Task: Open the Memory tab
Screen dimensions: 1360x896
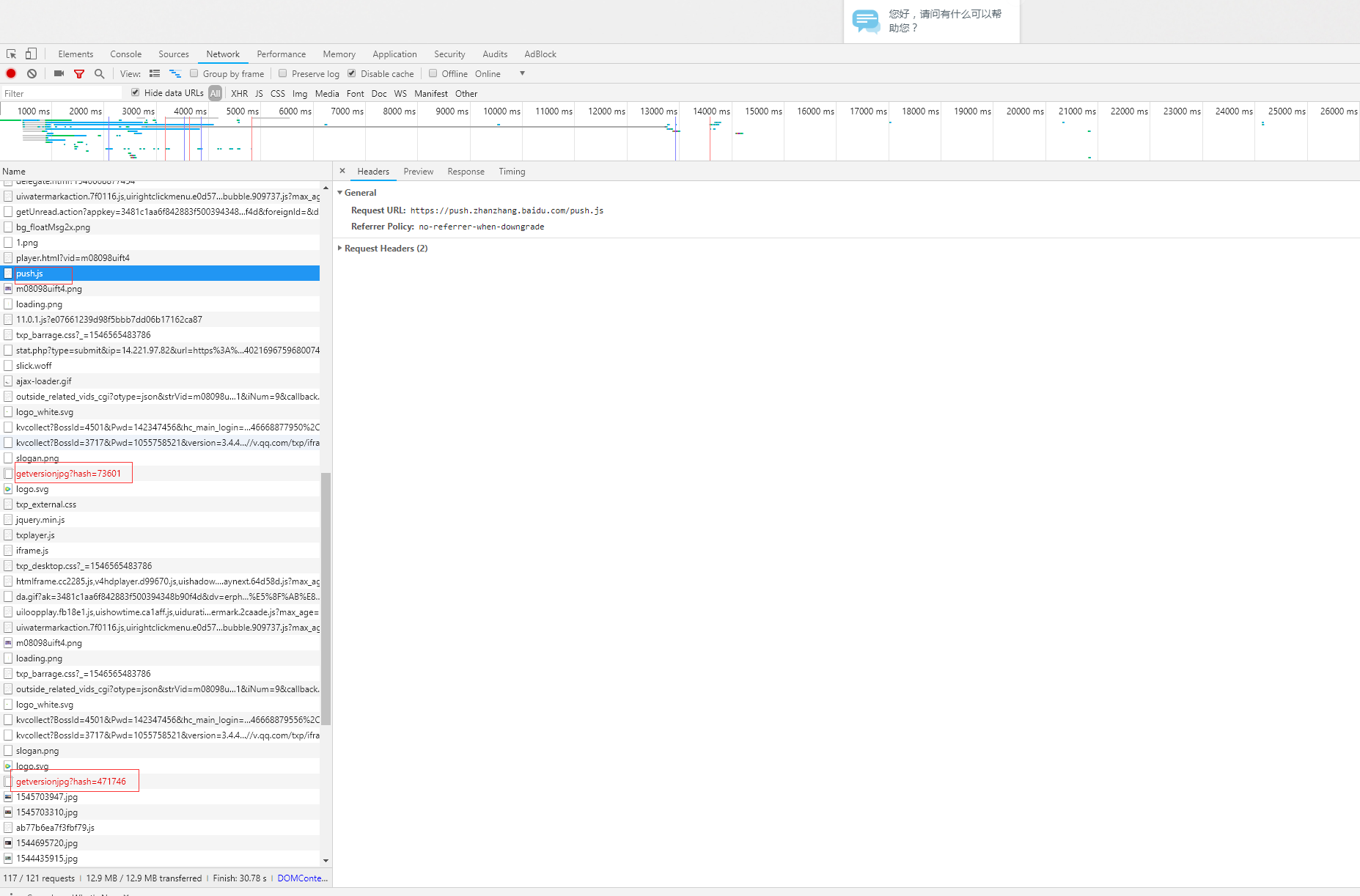Action: click(339, 54)
